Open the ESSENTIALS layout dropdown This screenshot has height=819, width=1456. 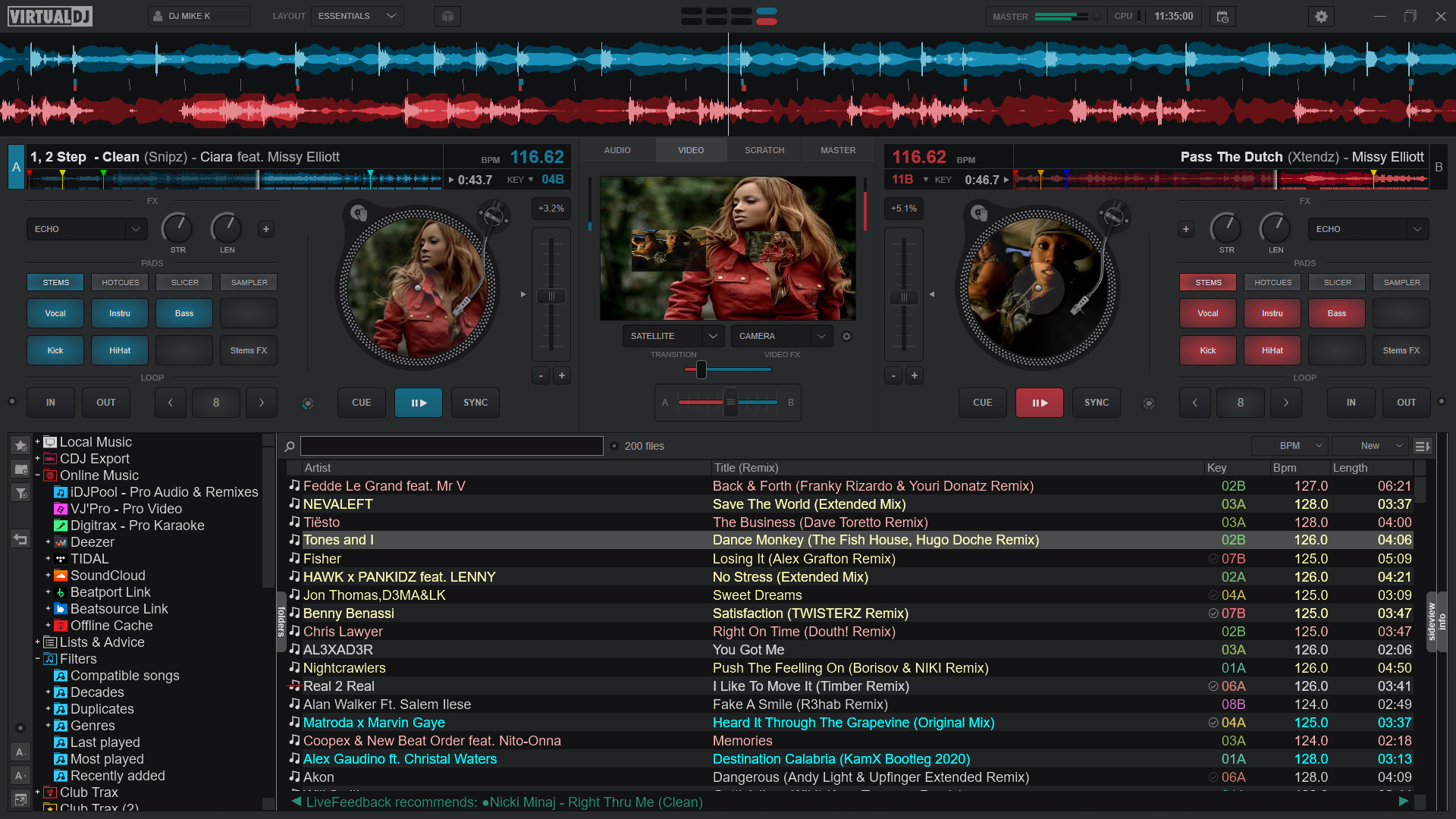[356, 16]
